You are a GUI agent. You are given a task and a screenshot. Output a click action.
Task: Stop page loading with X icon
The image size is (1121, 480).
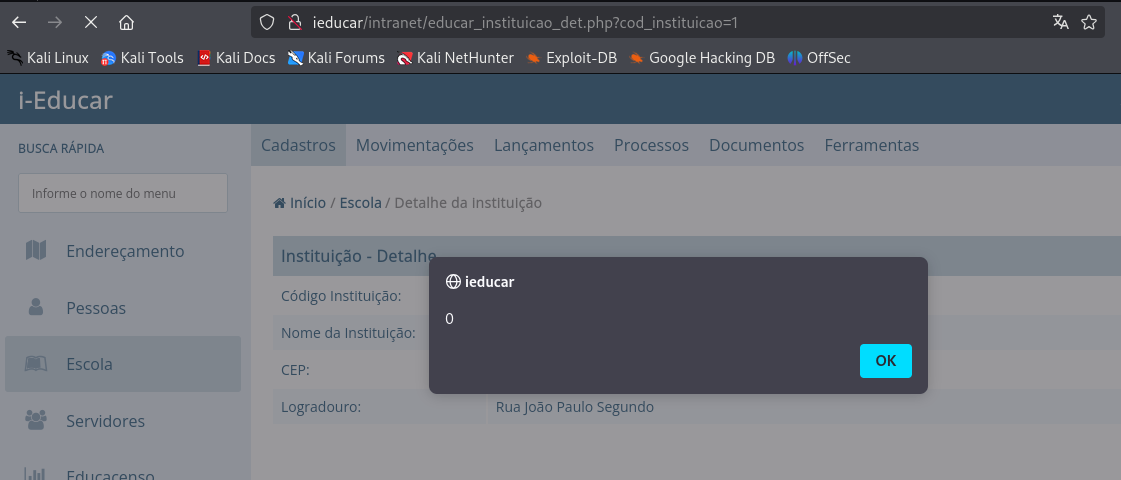tap(91, 22)
